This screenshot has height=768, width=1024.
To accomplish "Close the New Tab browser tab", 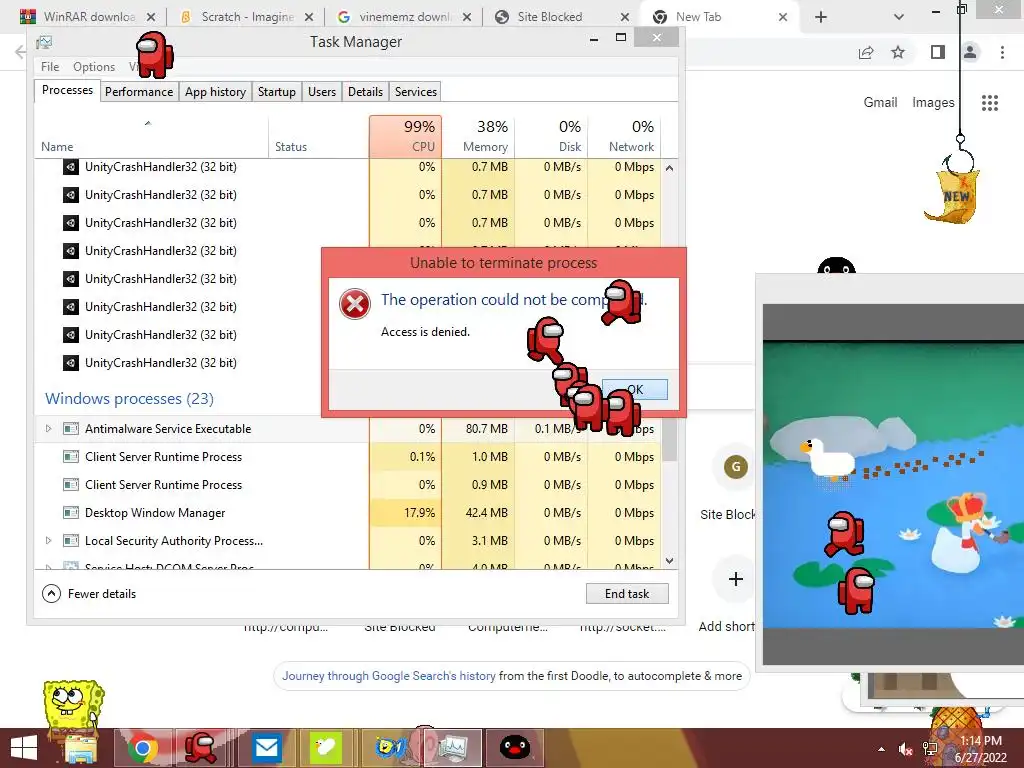I will 783,17.
